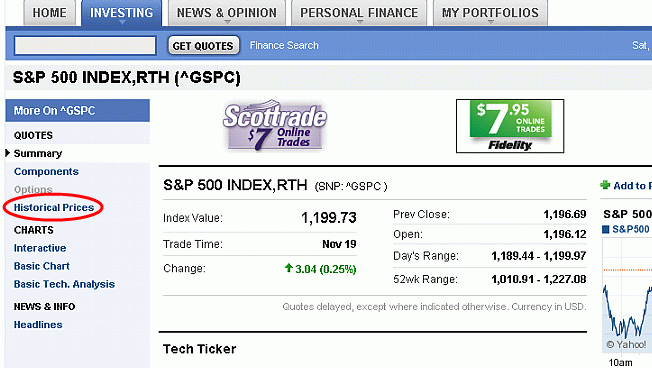Open the My Portfolios tab

pos(490,13)
